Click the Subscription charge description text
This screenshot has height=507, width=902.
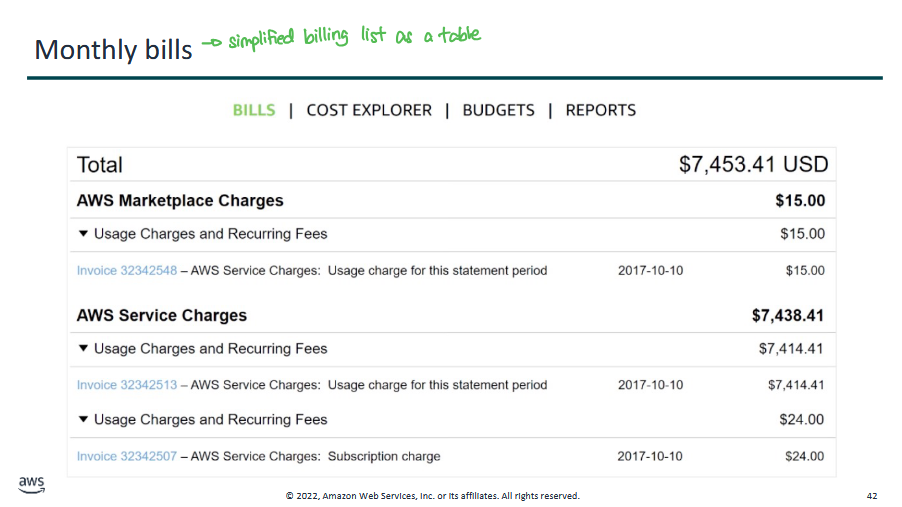(x=384, y=456)
